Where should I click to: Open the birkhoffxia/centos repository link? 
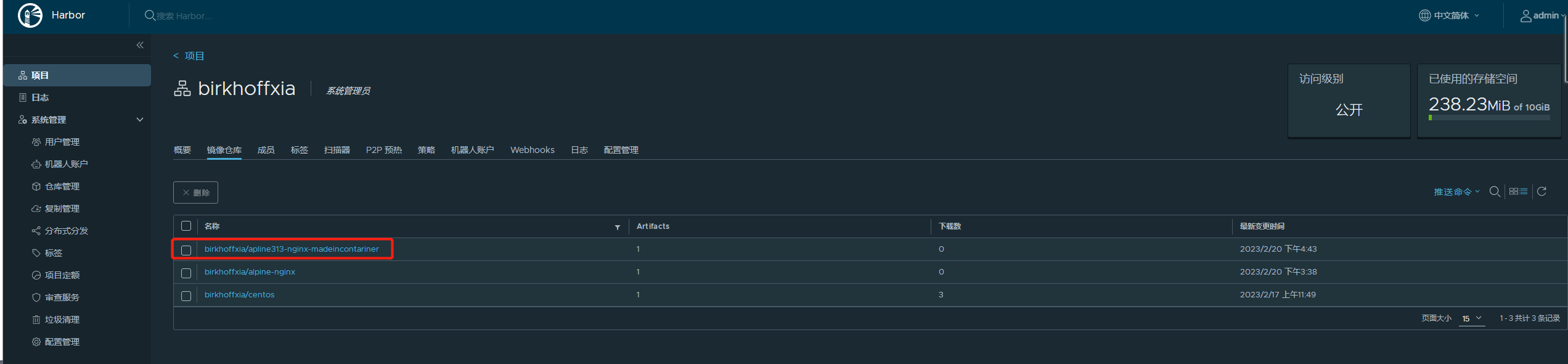[x=239, y=295]
